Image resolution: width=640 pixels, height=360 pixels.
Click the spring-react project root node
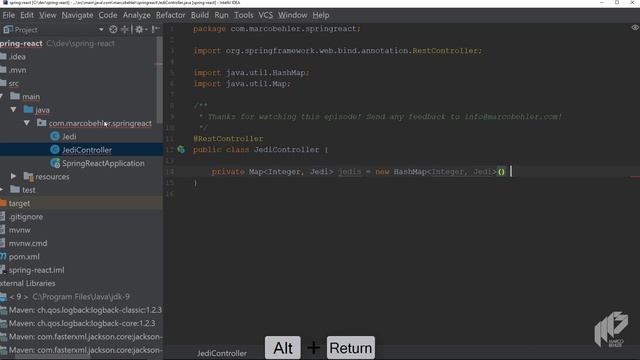pyautogui.click(x=21, y=43)
